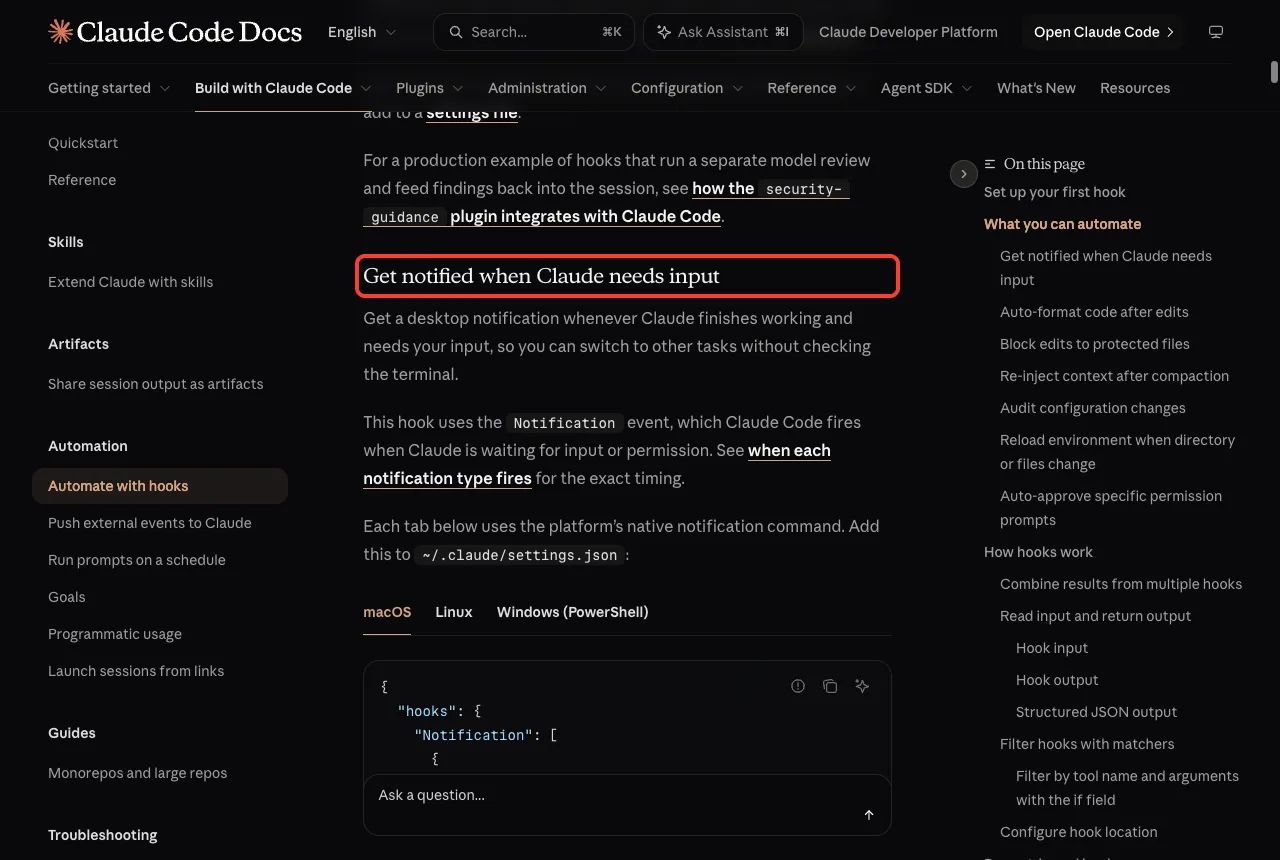Select the macOS tab
This screenshot has width=1280, height=860.
click(x=387, y=612)
